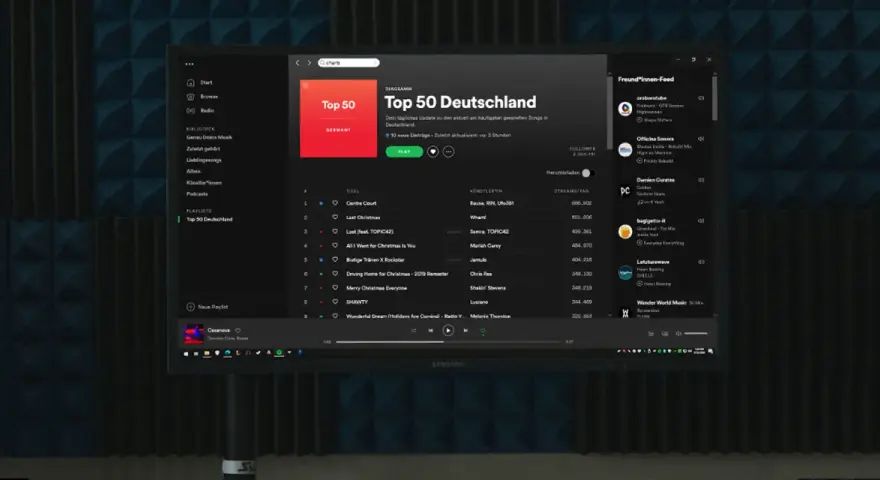Create a new playlist with Neue Playlist
The width and height of the screenshot is (880, 480).
coord(207,307)
